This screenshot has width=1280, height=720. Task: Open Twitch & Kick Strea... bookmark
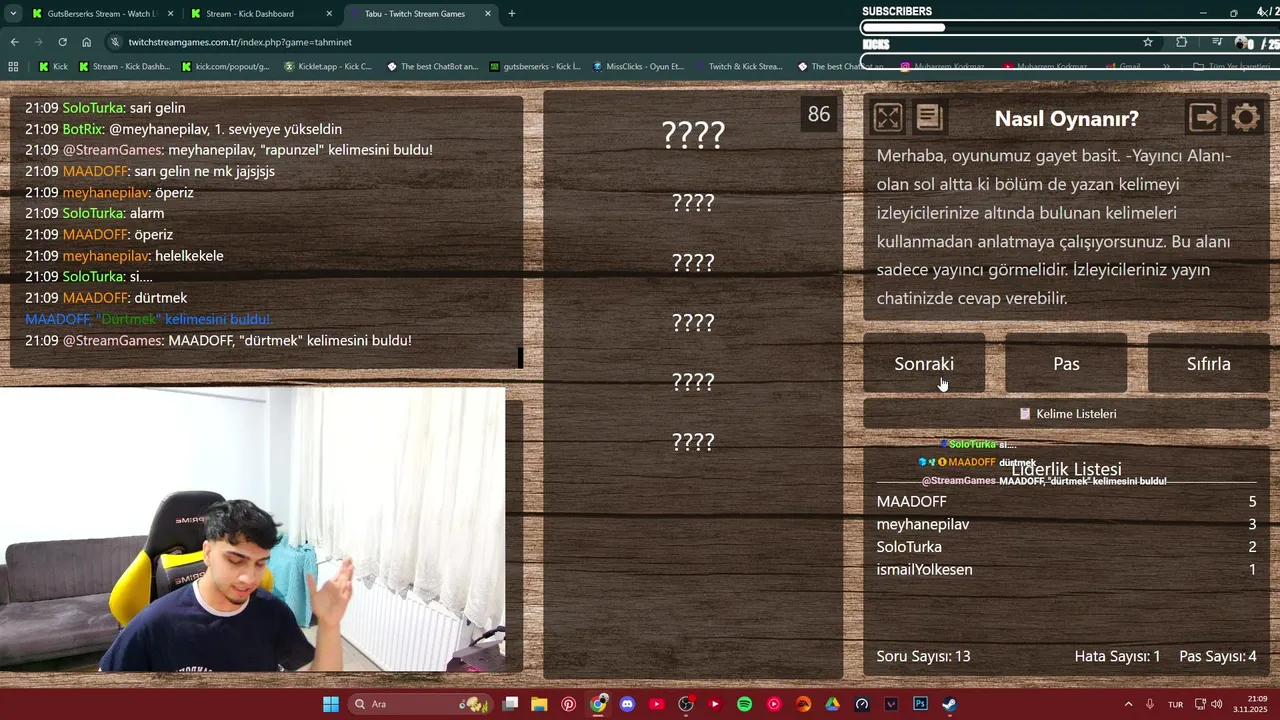pos(738,67)
